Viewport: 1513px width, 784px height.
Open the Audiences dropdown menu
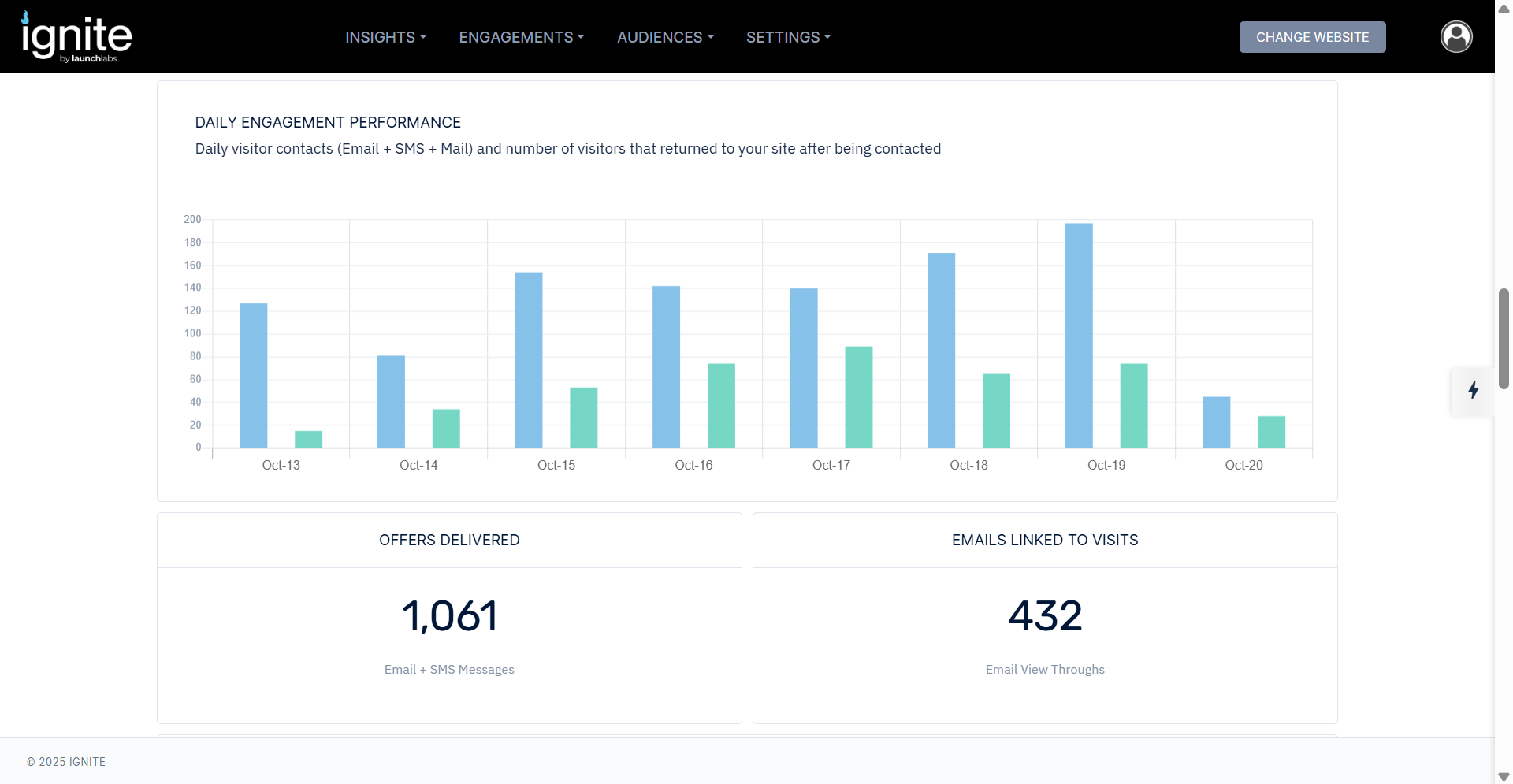(665, 37)
